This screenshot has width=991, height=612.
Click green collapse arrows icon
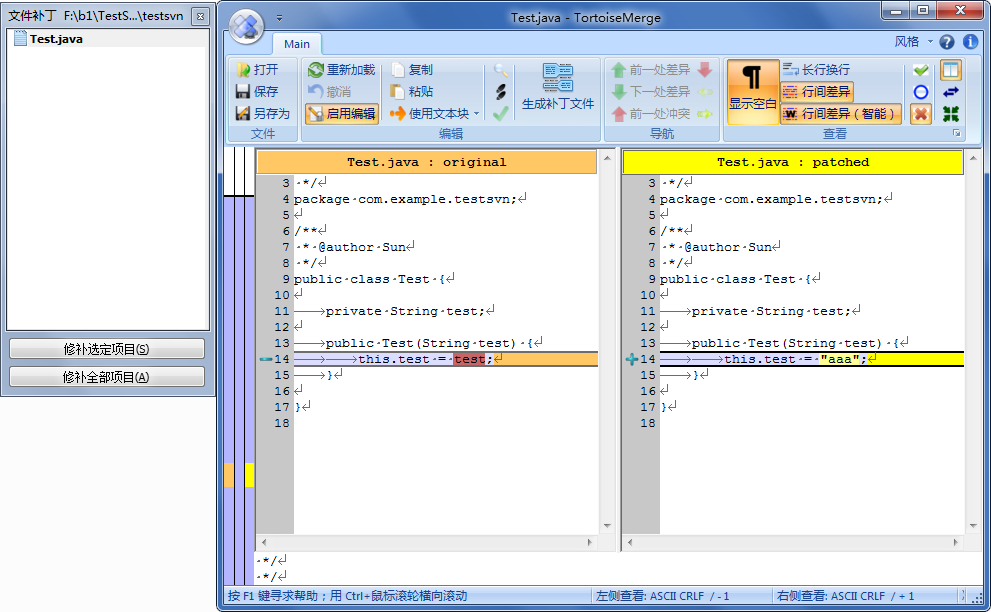951,114
